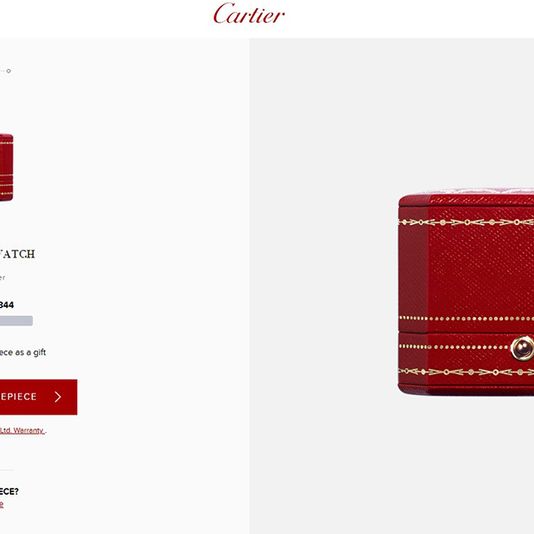Click the watch product title text
This screenshot has height=534, width=534.
[17, 254]
